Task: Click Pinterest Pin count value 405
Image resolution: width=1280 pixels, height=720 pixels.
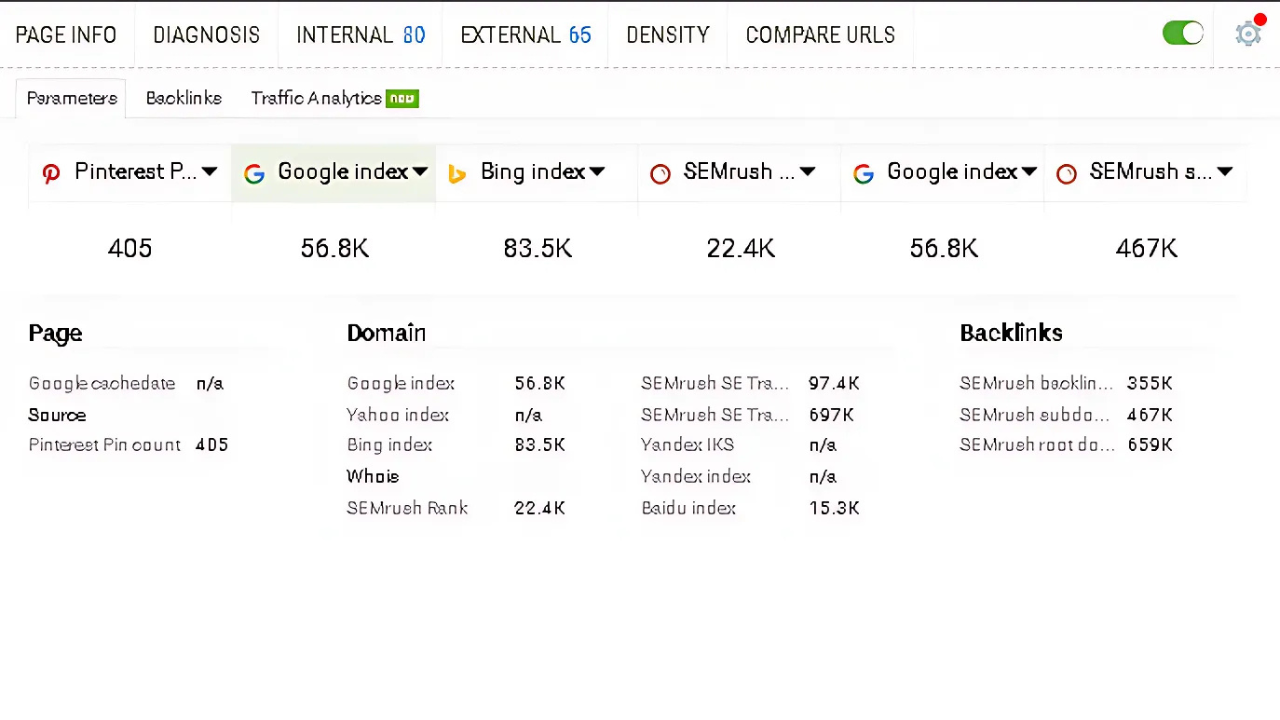Action: coord(212,445)
